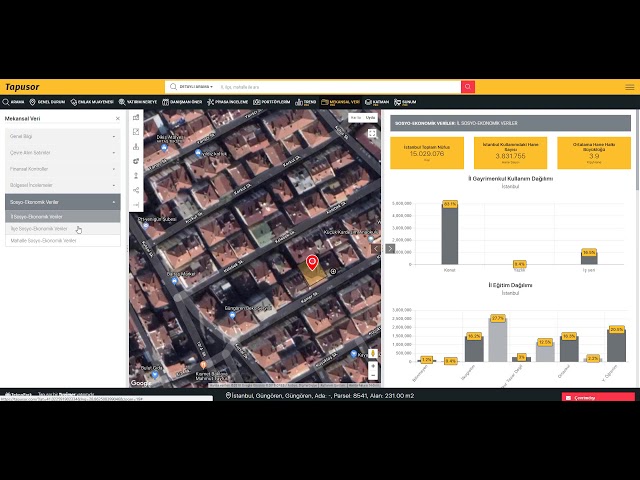Screen dimensions: 640x480
Task: Open the Katman menu
Action: tap(377, 102)
